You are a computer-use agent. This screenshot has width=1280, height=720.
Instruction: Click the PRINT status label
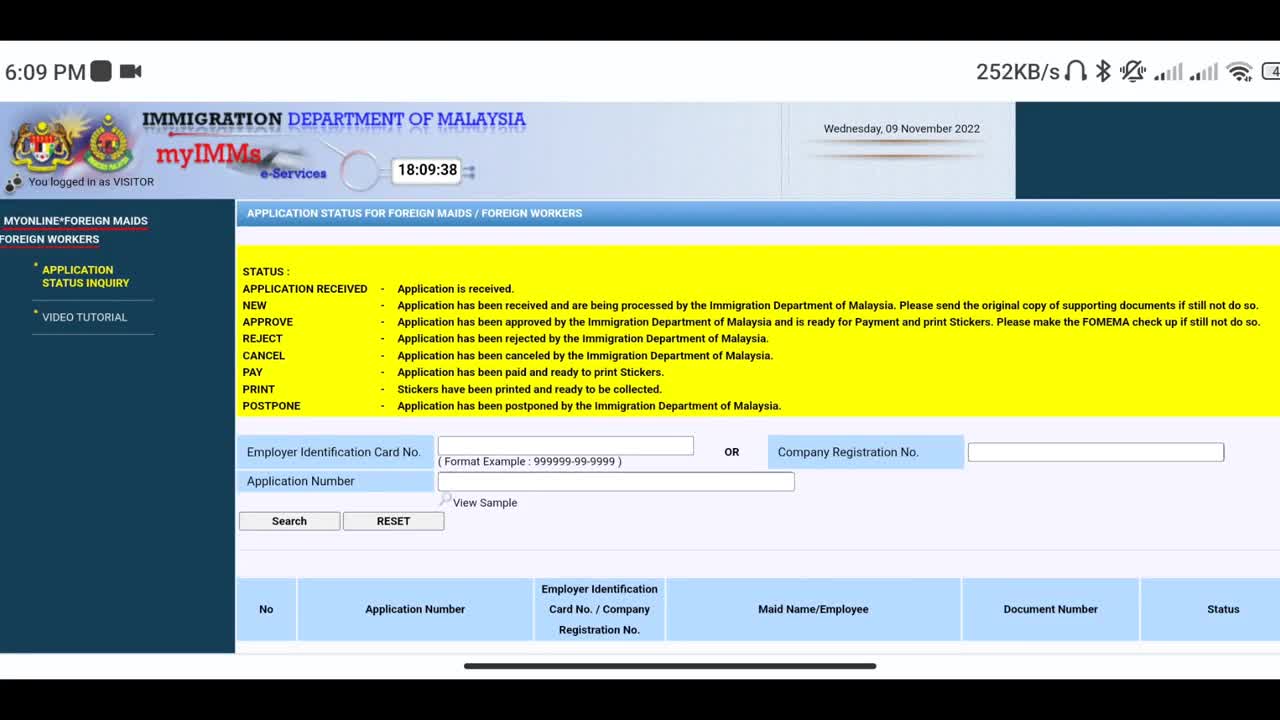(x=258, y=389)
